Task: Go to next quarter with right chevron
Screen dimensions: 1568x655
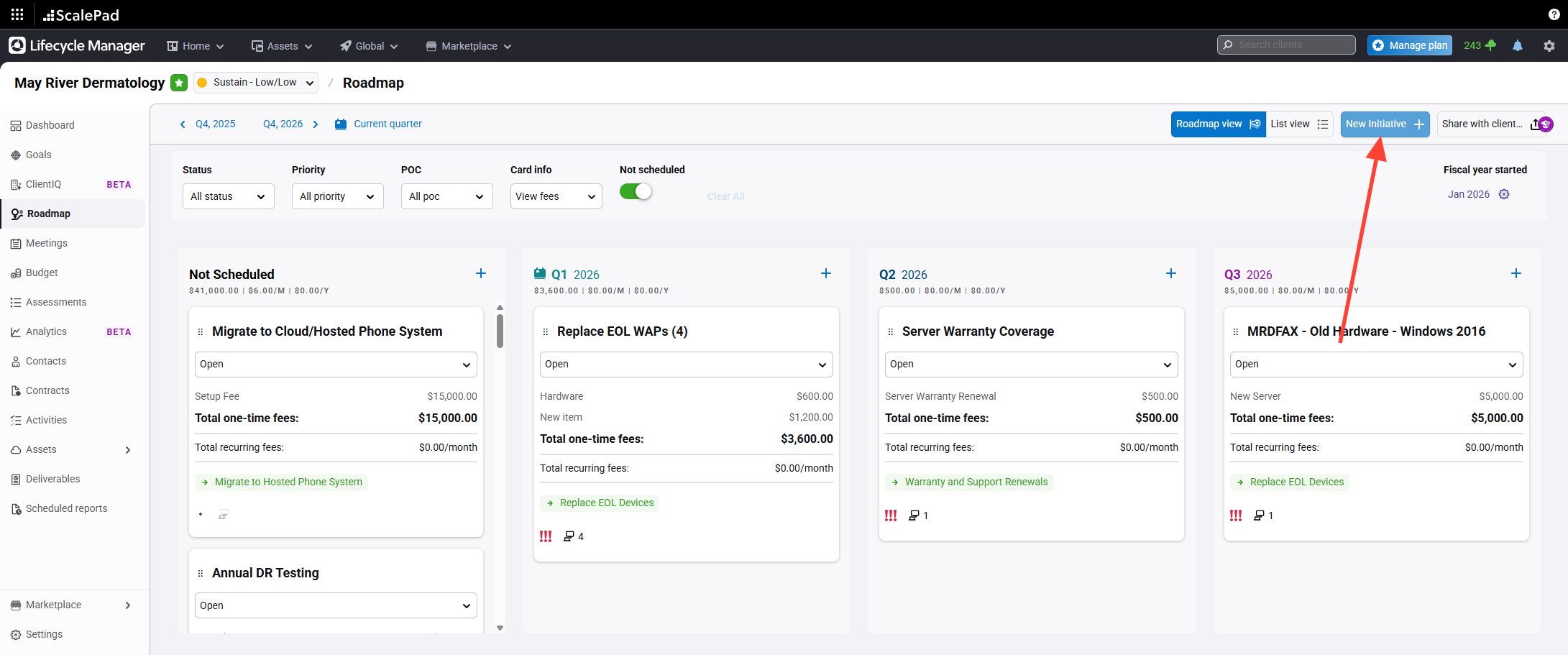Action: coord(316,124)
